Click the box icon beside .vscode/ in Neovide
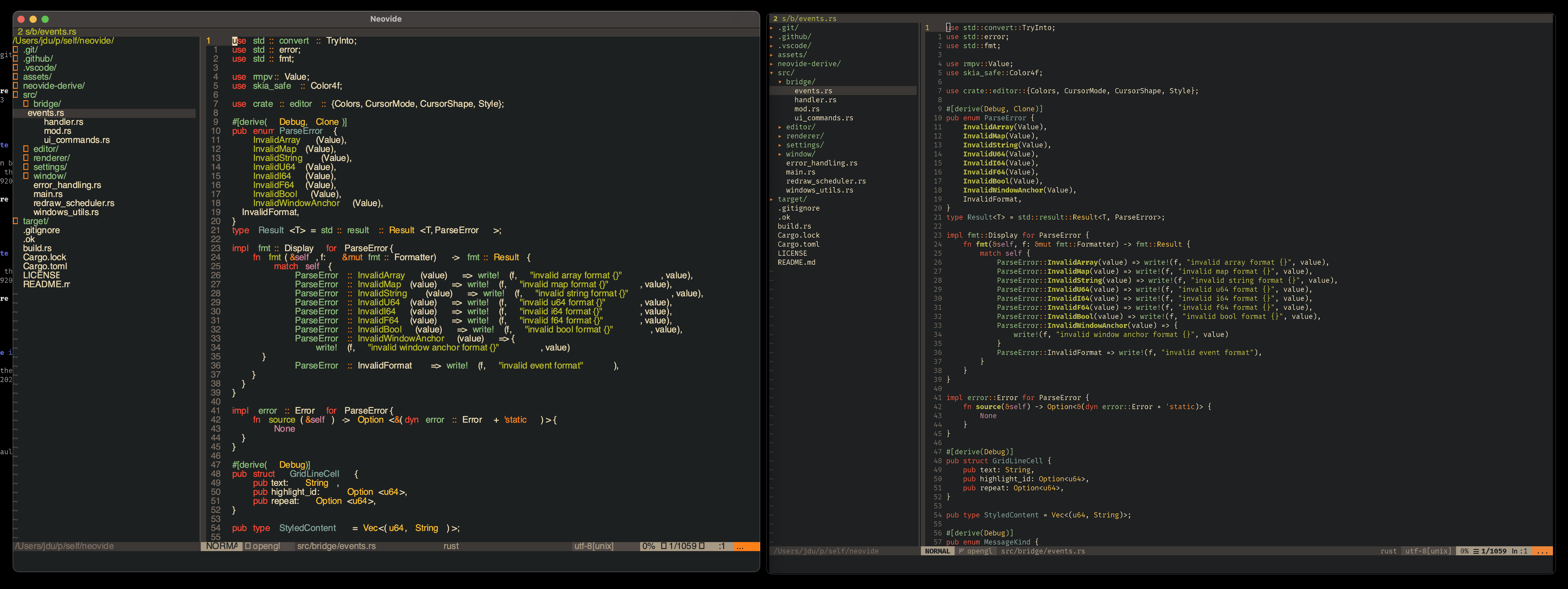The width and height of the screenshot is (1568, 589). pyautogui.click(x=16, y=68)
